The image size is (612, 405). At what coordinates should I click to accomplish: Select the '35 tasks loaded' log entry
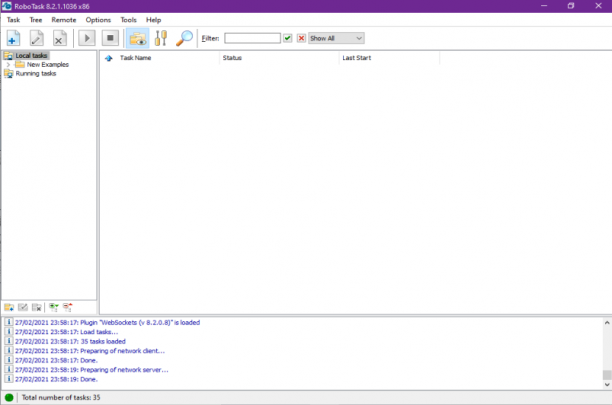point(70,341)
